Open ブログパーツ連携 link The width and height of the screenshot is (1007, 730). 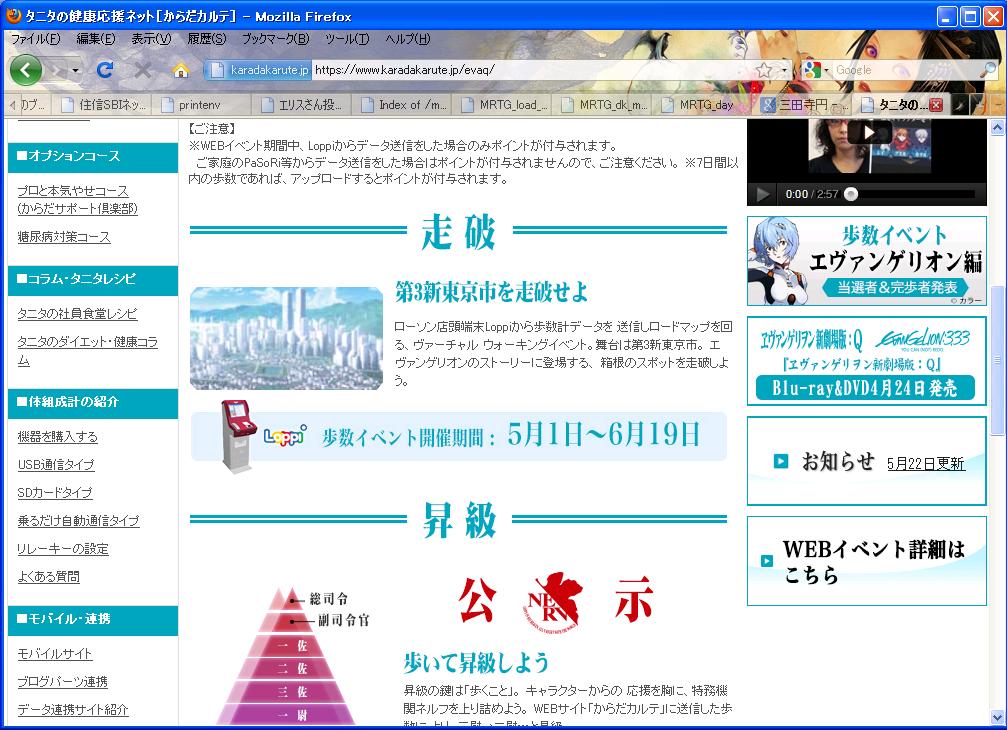[62, 682]
